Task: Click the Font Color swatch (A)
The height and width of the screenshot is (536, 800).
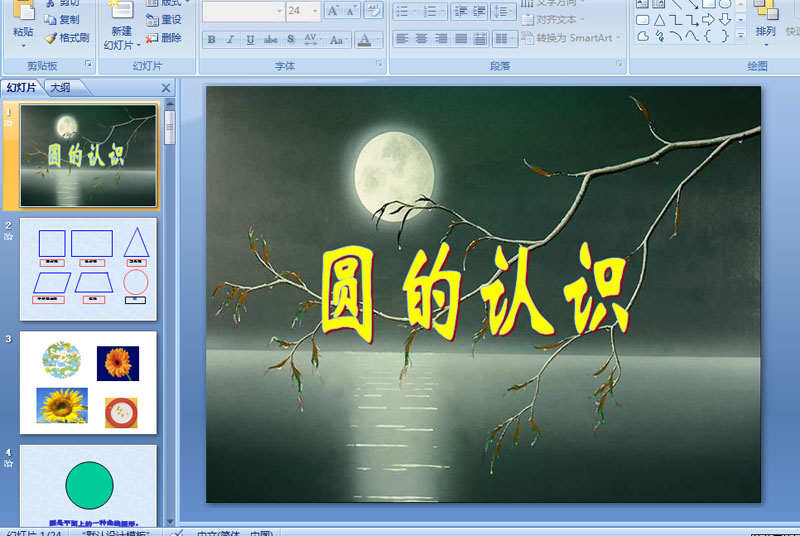Action: click(364, 39)
